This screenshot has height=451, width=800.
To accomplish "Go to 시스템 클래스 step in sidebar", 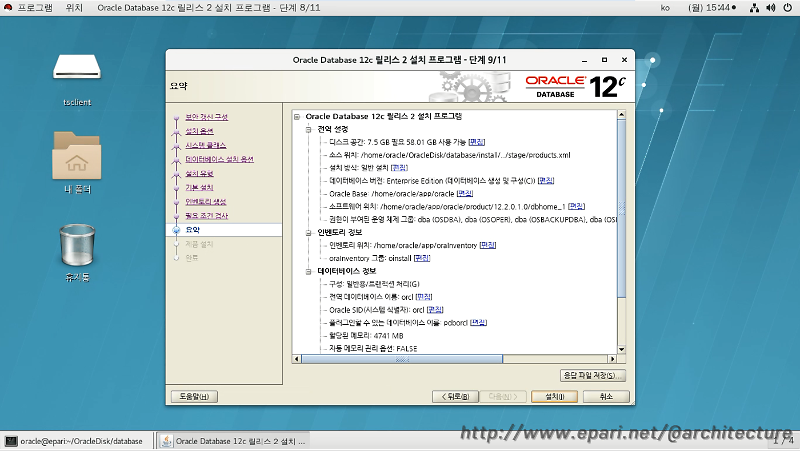I will click(206, 145).
